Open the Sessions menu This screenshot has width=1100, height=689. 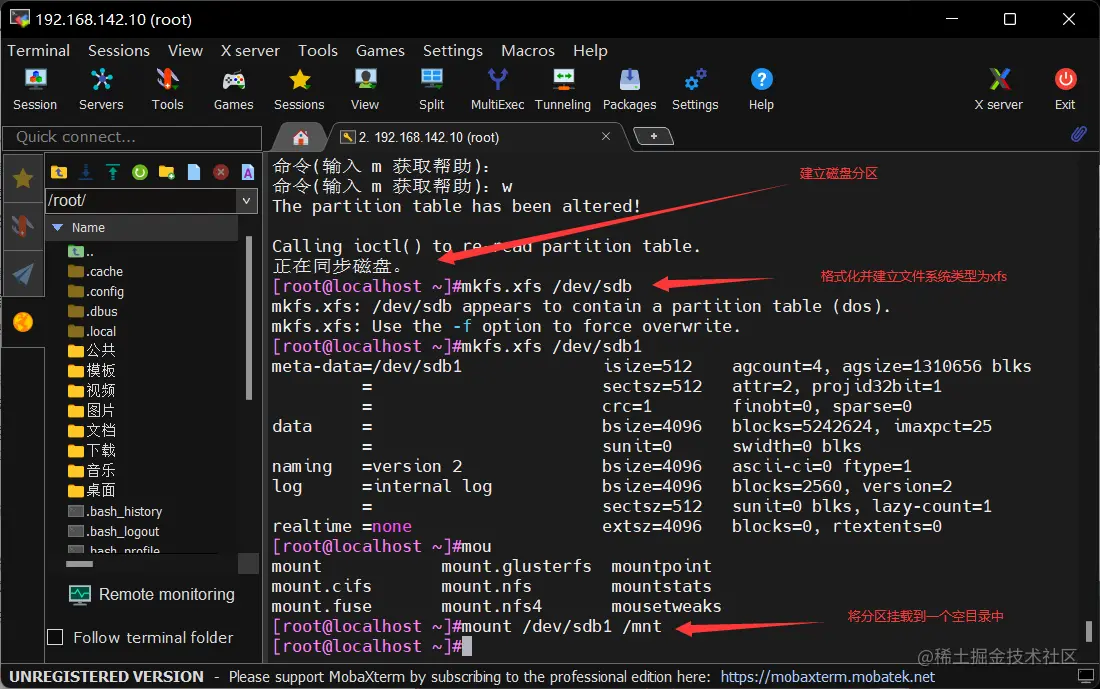[119, 51]
